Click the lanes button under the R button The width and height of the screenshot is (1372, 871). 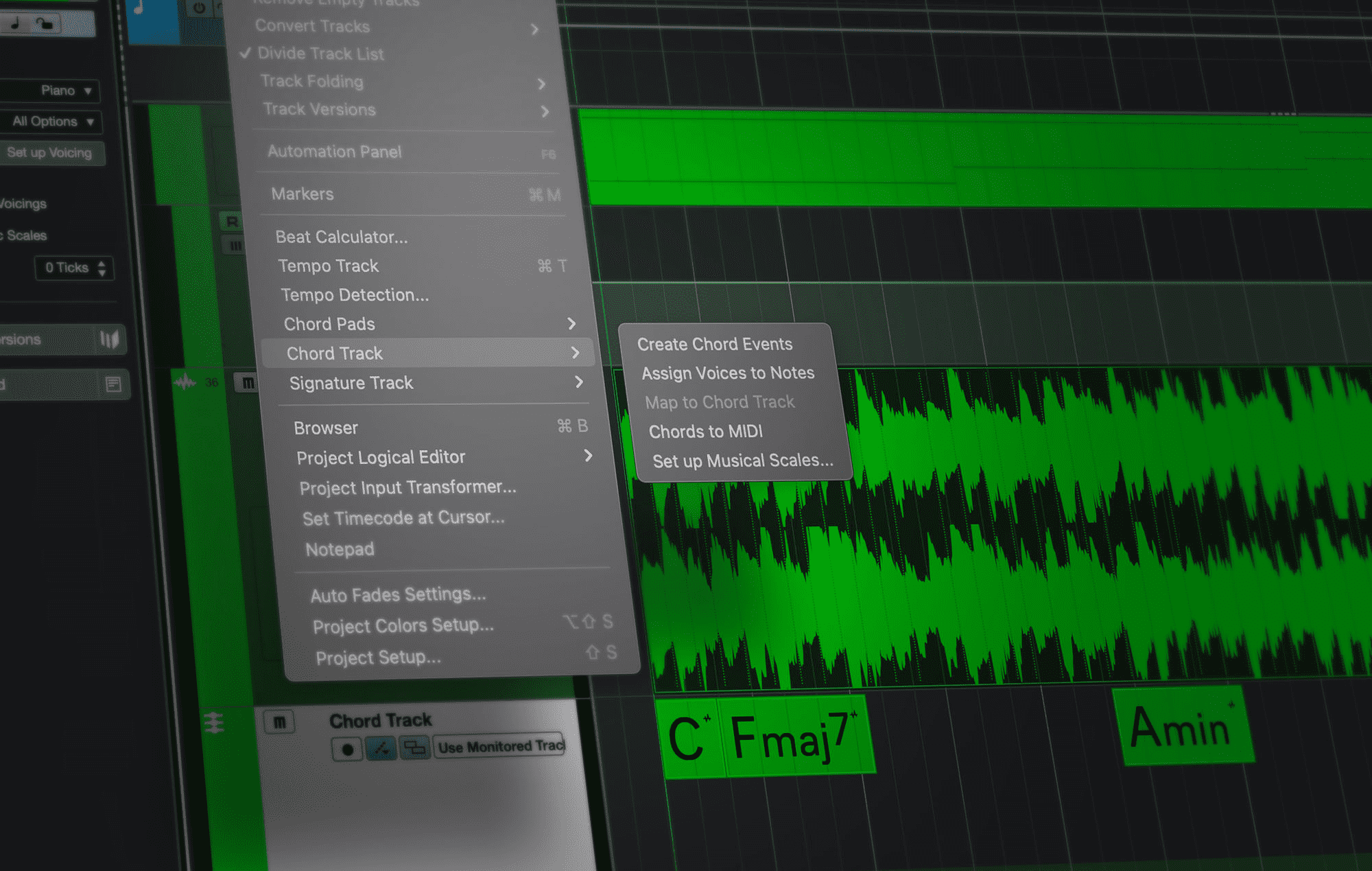tap(235, 245)
